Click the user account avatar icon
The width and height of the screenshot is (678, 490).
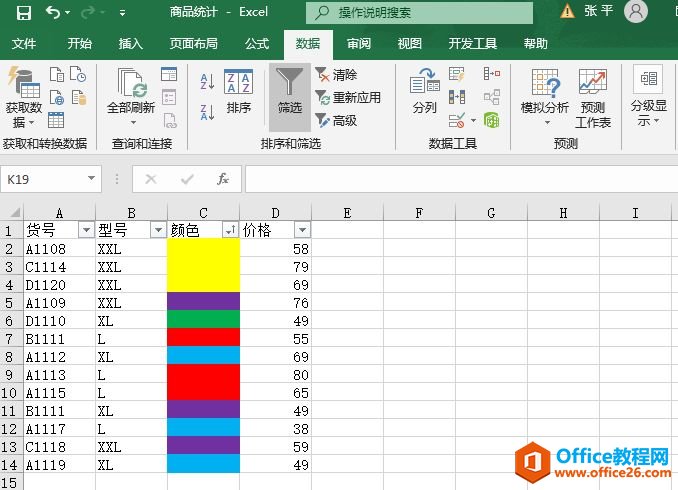click(636, 11)
